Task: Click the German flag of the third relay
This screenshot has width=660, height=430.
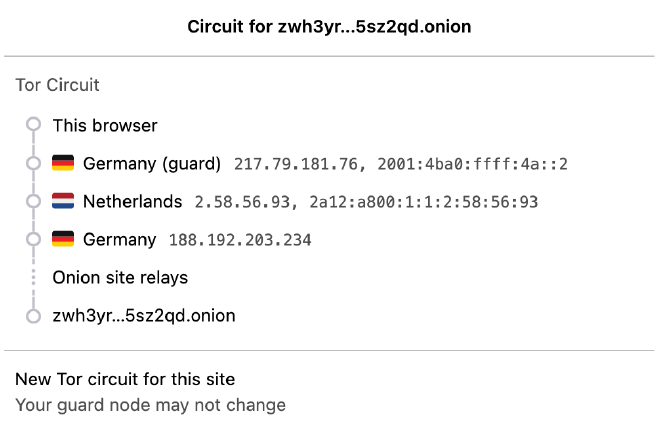Action: pos(64,239)
